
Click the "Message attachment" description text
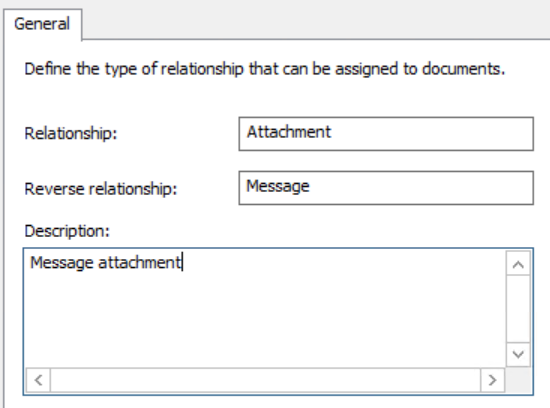105,263
